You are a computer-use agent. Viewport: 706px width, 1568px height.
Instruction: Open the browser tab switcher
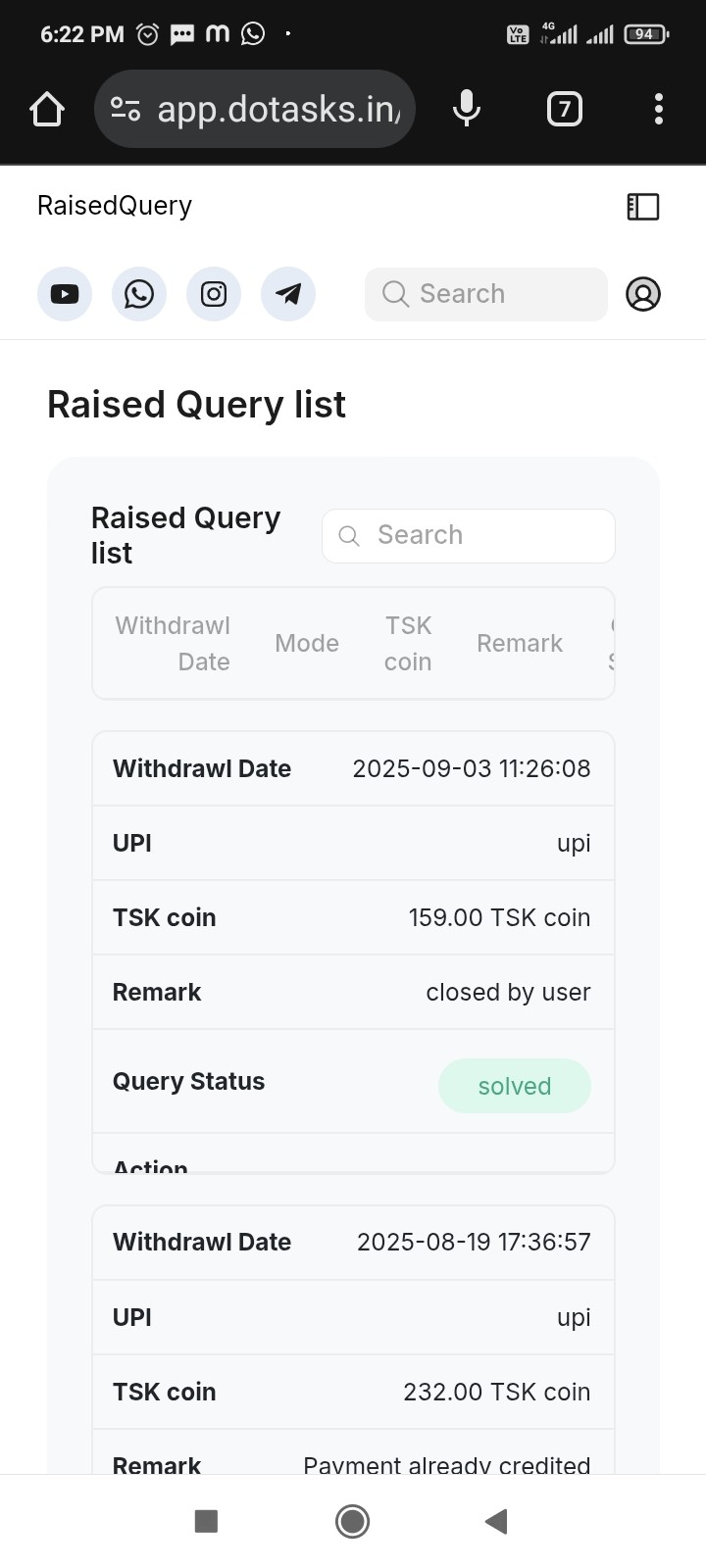pos(564,109)
